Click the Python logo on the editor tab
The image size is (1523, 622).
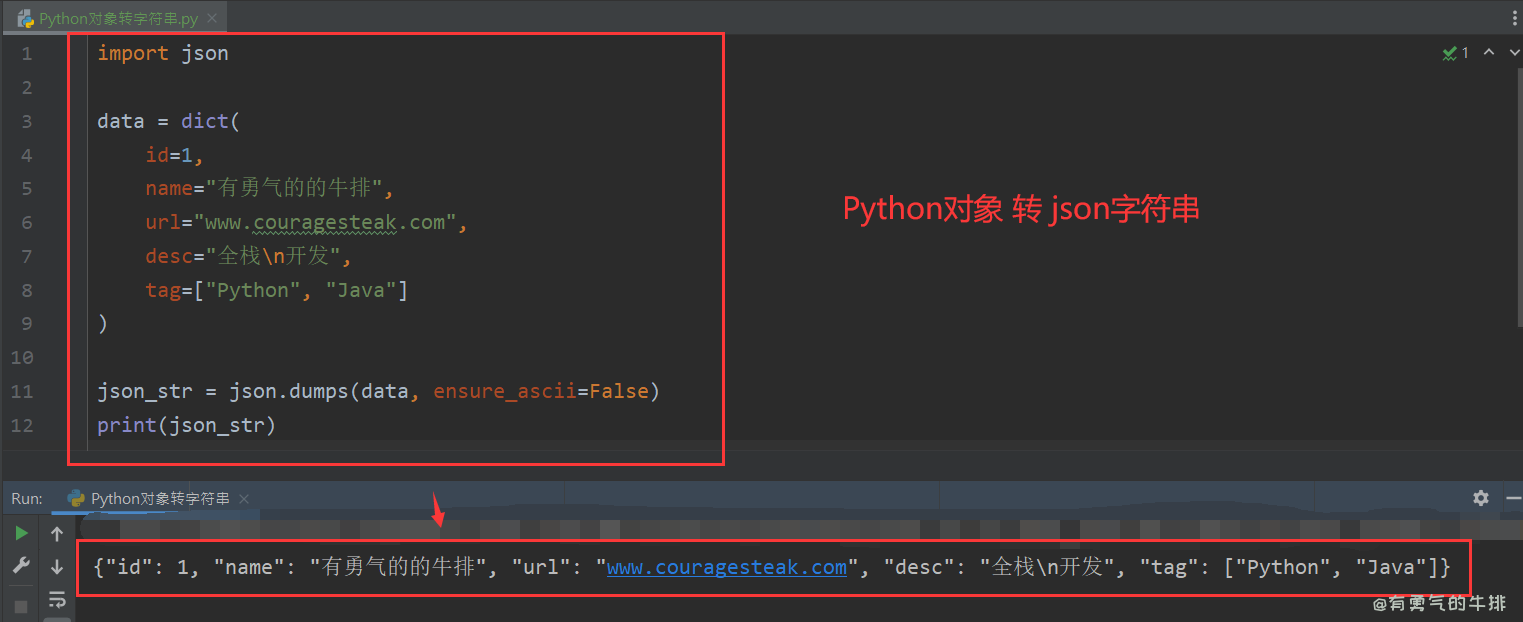[27, 17]
